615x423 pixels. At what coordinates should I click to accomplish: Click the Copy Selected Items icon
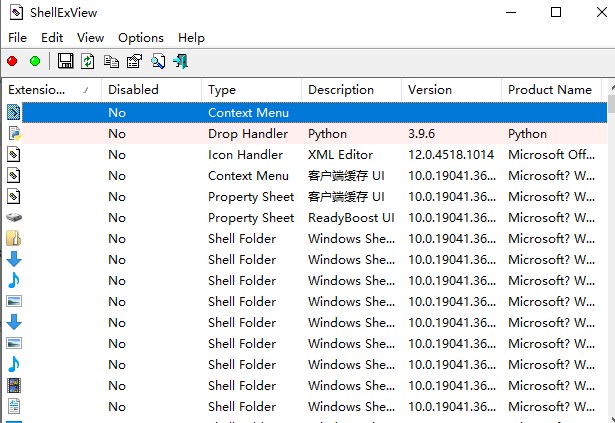pyautogui.click(x=112, y=62)
